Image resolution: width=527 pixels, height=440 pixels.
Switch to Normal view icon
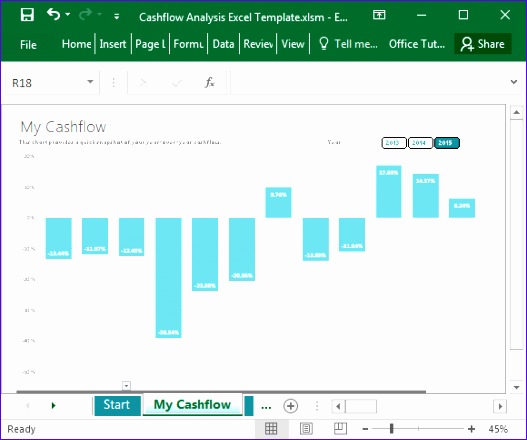tap(271, 429)
